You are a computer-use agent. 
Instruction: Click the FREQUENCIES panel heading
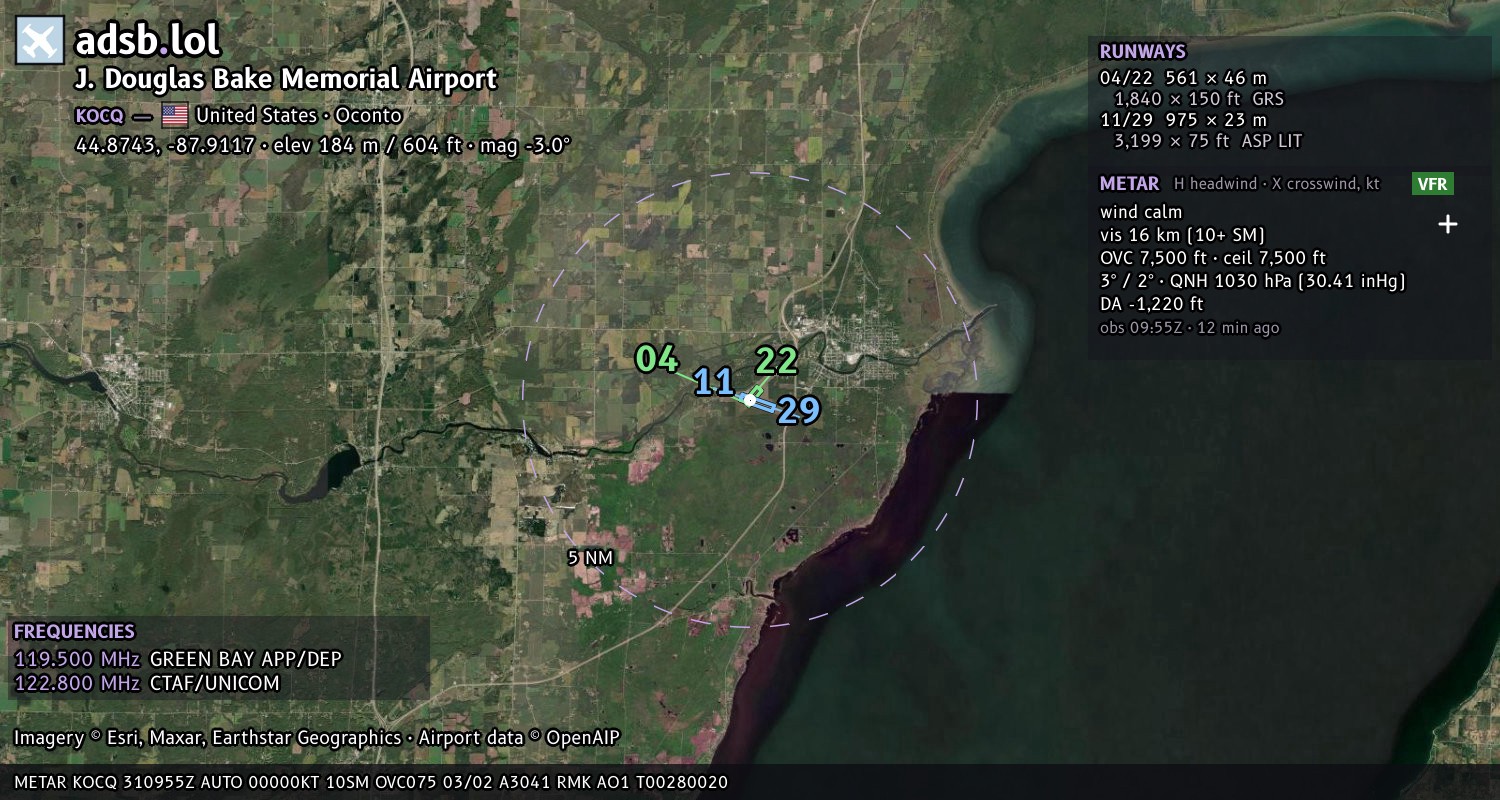coord(74,632)
